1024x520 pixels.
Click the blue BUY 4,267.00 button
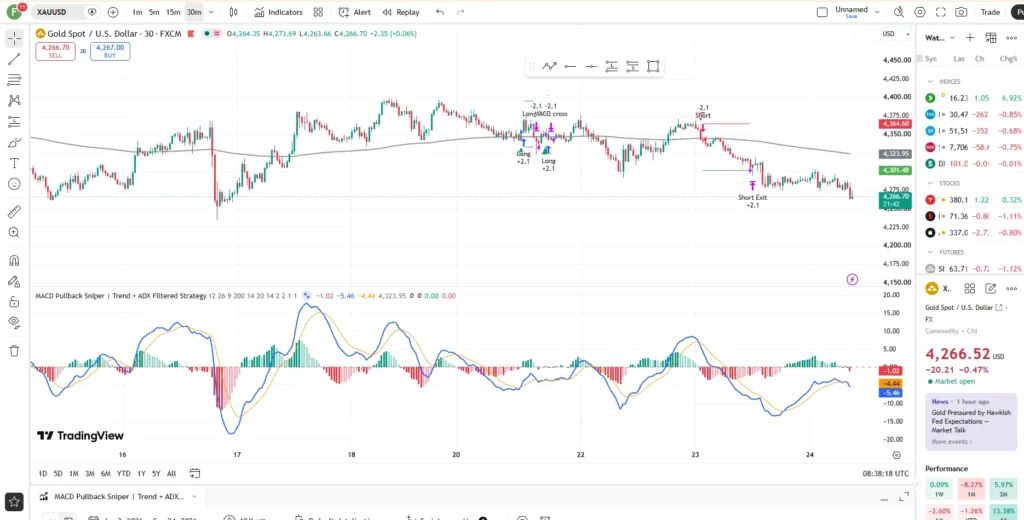click(110, 52)
